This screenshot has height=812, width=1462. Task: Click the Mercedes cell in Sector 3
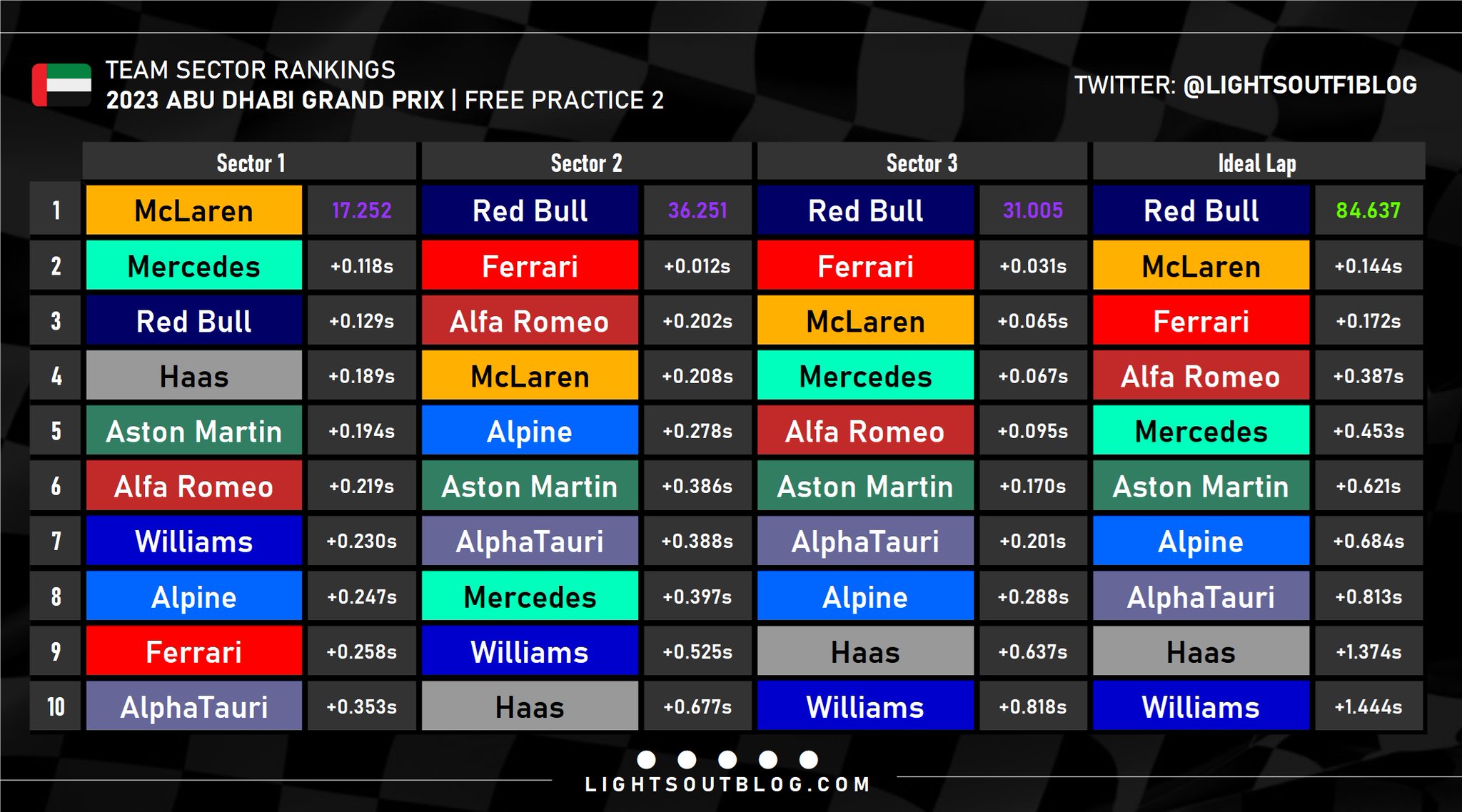pos(865,375)
